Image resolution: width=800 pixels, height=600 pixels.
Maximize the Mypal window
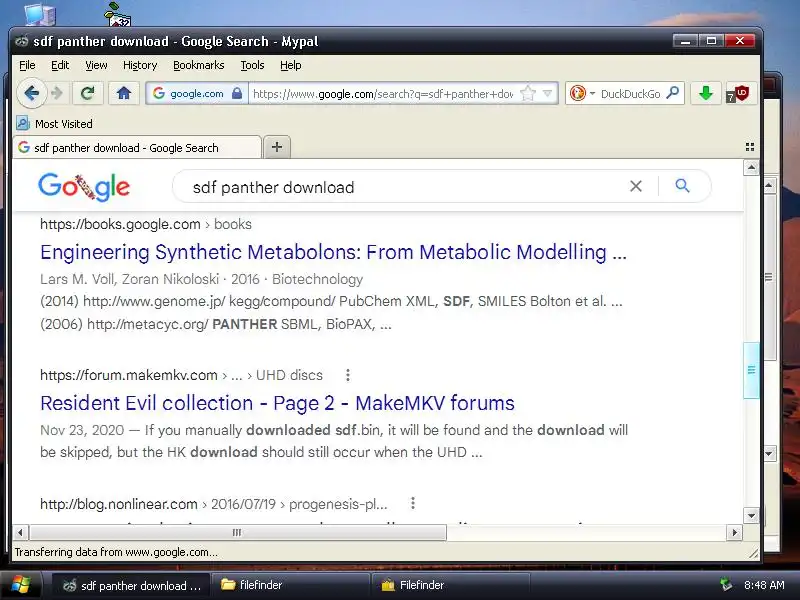pyautogui.click(x=711, y=40)
